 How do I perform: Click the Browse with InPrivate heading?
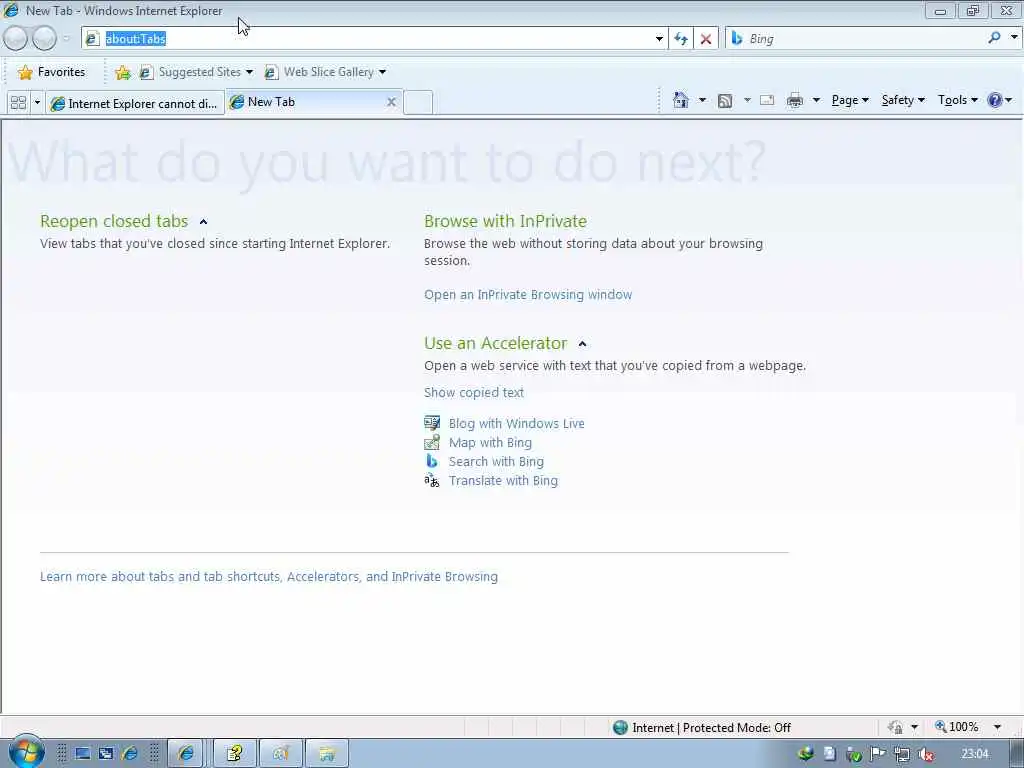click(505, 221)
